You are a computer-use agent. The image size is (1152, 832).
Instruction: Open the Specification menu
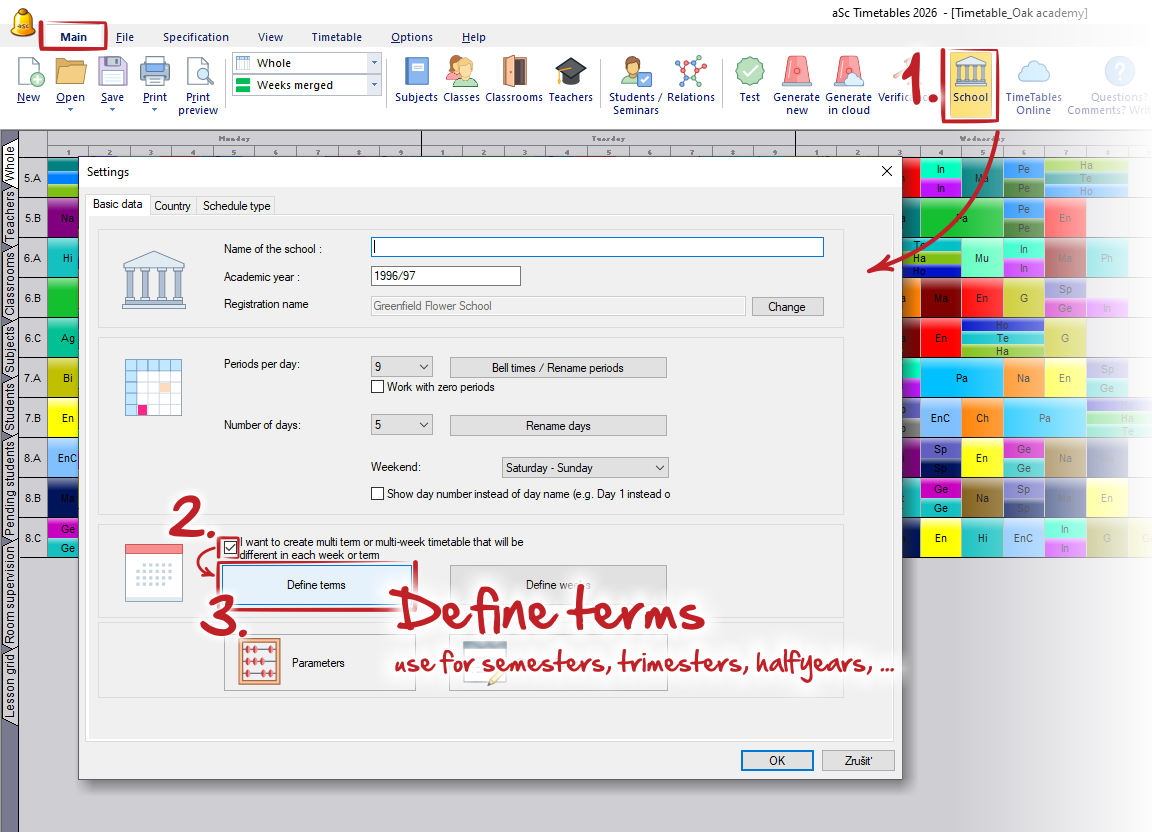196,37
